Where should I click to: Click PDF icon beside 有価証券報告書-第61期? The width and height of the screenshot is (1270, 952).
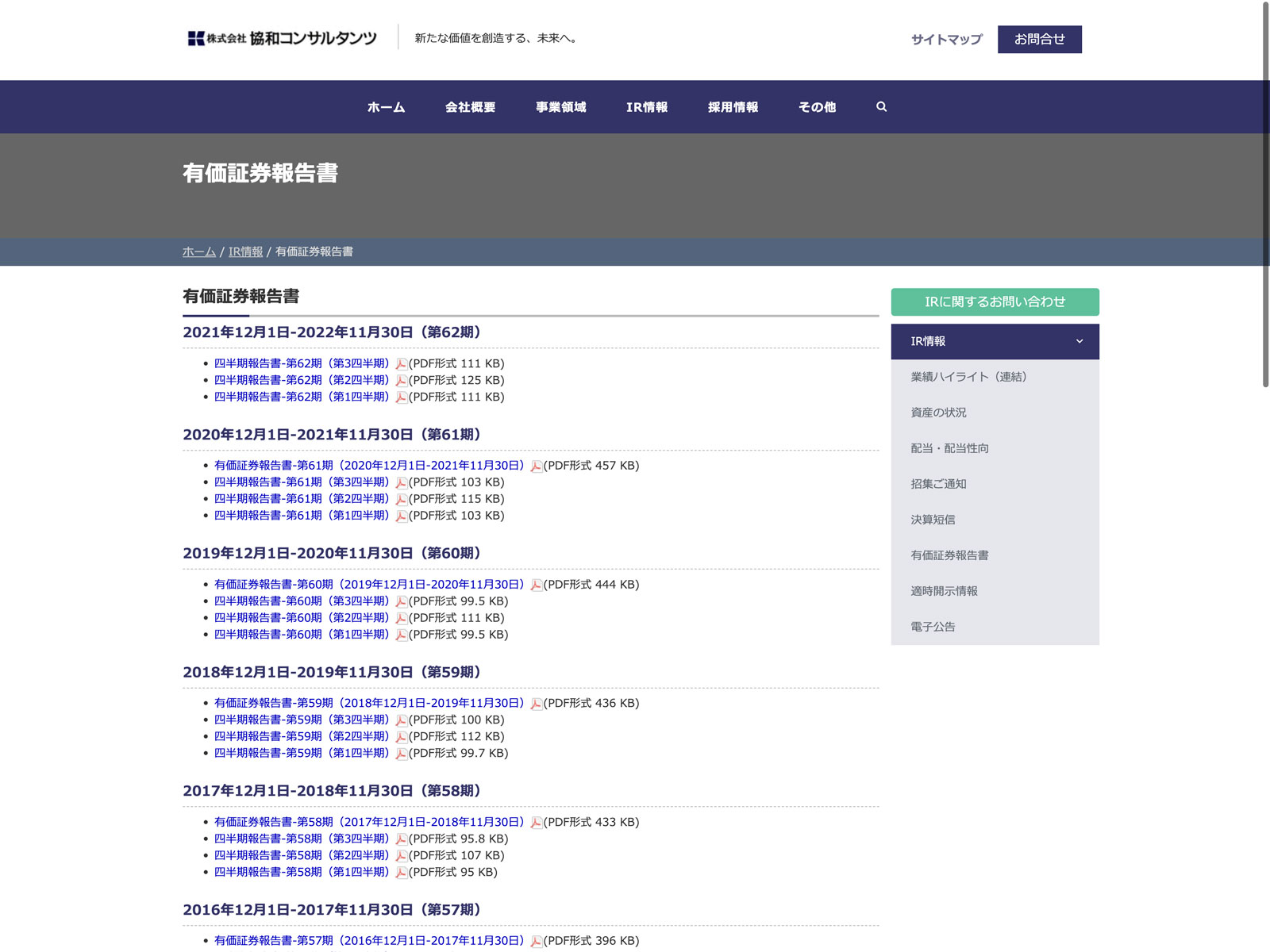537,466
